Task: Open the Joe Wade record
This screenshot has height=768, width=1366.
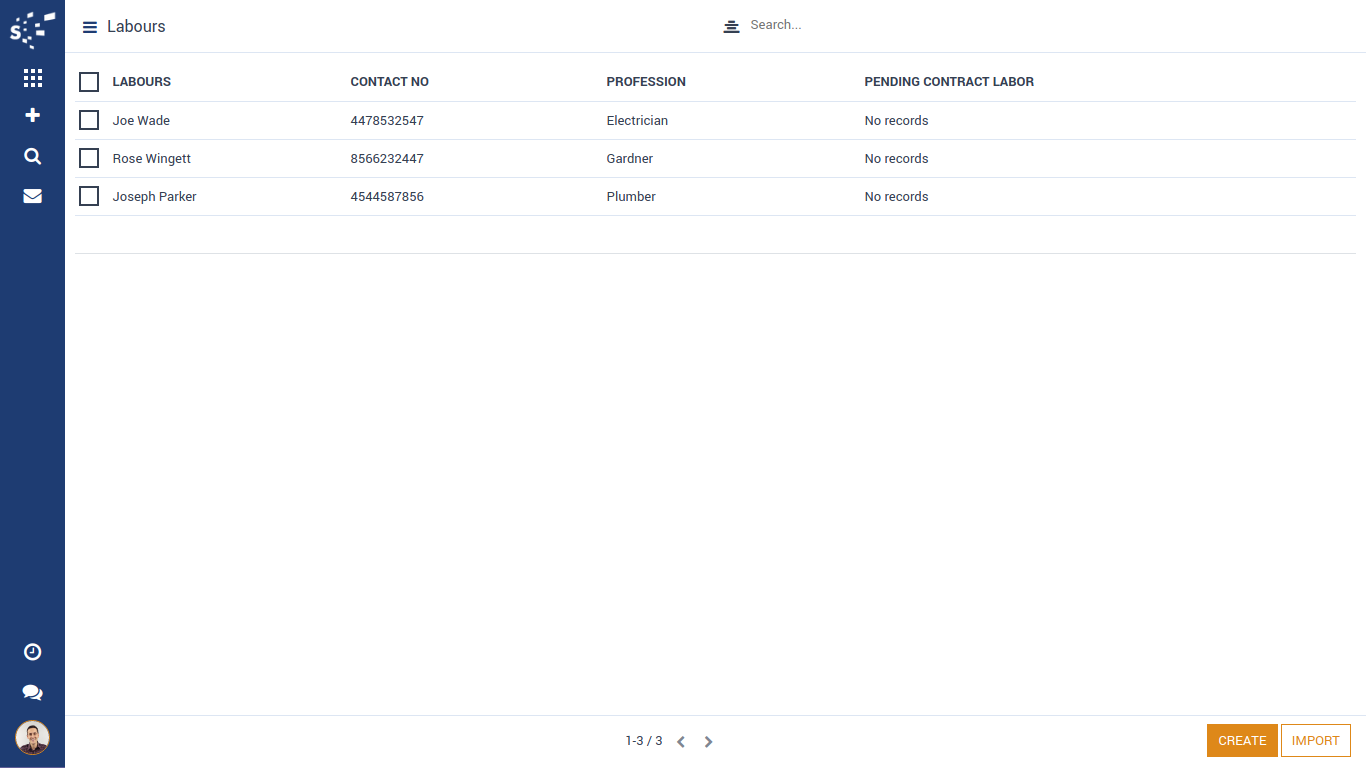Action: point(141,121)
